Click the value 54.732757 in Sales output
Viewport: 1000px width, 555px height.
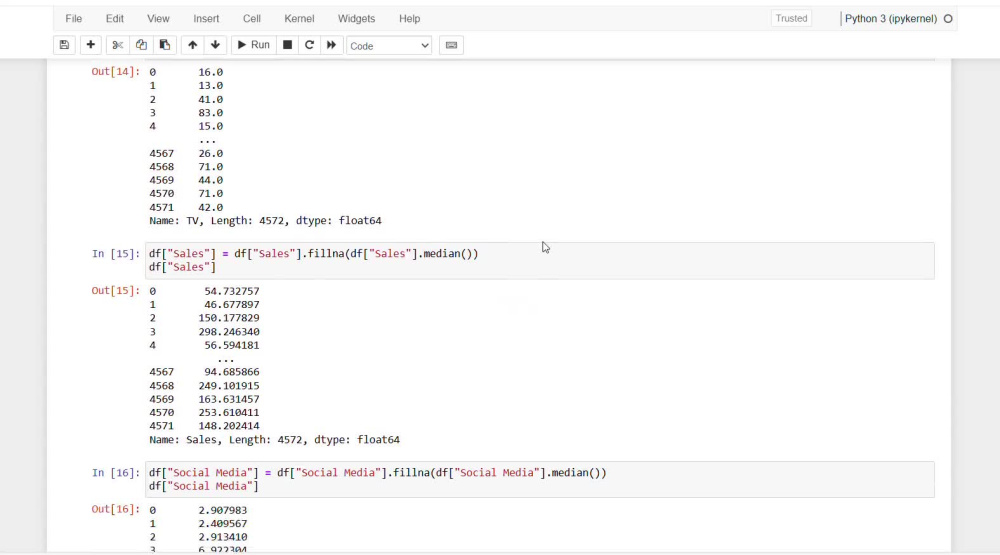[232, 291]
